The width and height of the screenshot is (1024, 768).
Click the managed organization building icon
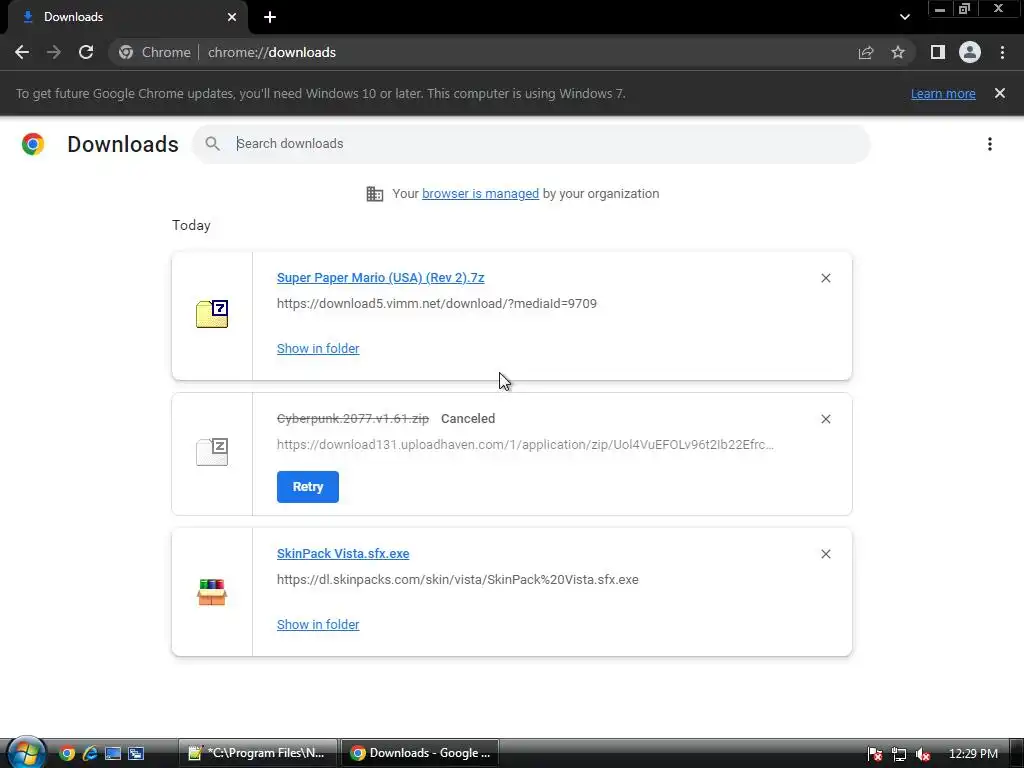(x=375, y=194)
